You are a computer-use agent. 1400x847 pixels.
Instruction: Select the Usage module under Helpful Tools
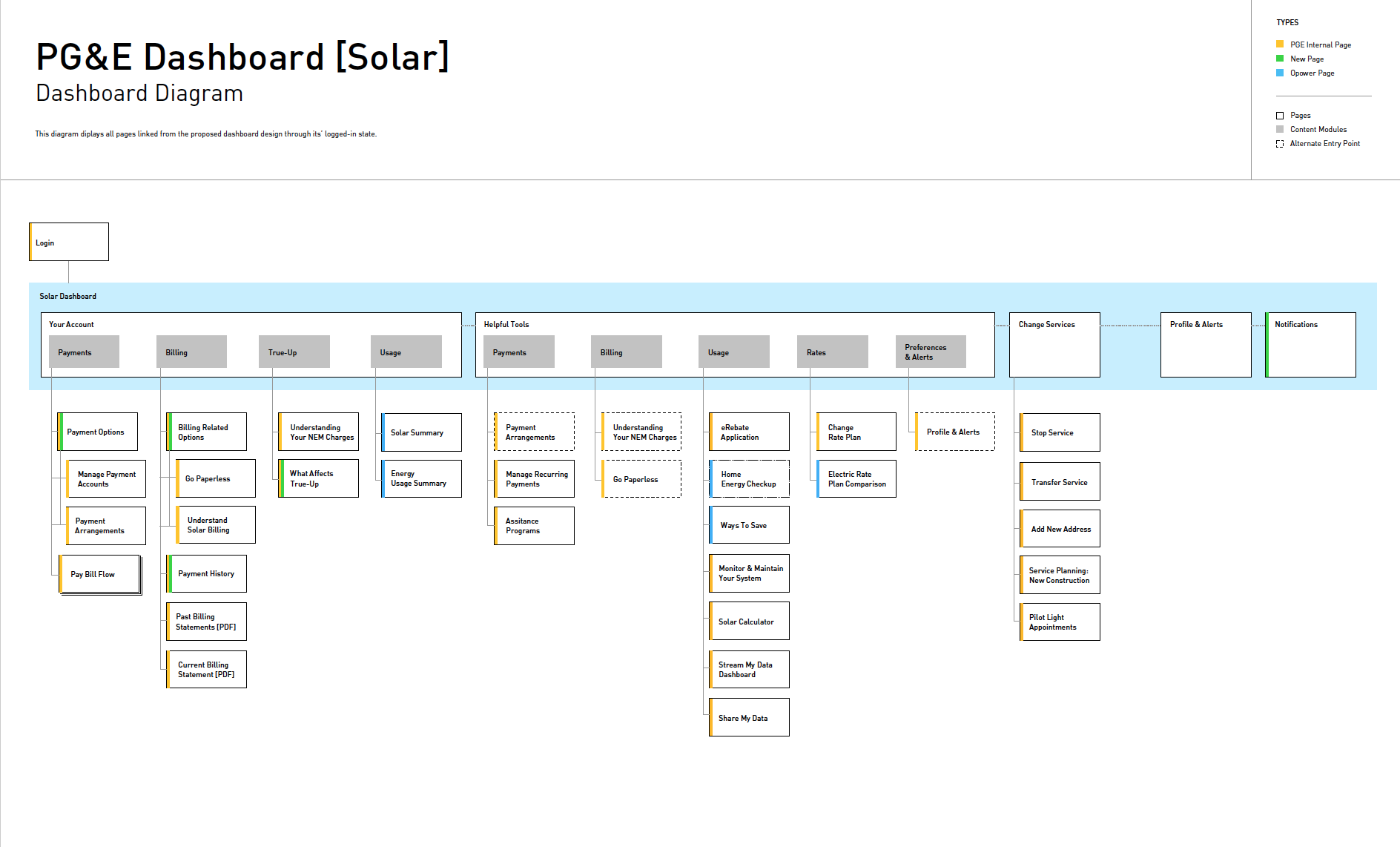[734, 352]
